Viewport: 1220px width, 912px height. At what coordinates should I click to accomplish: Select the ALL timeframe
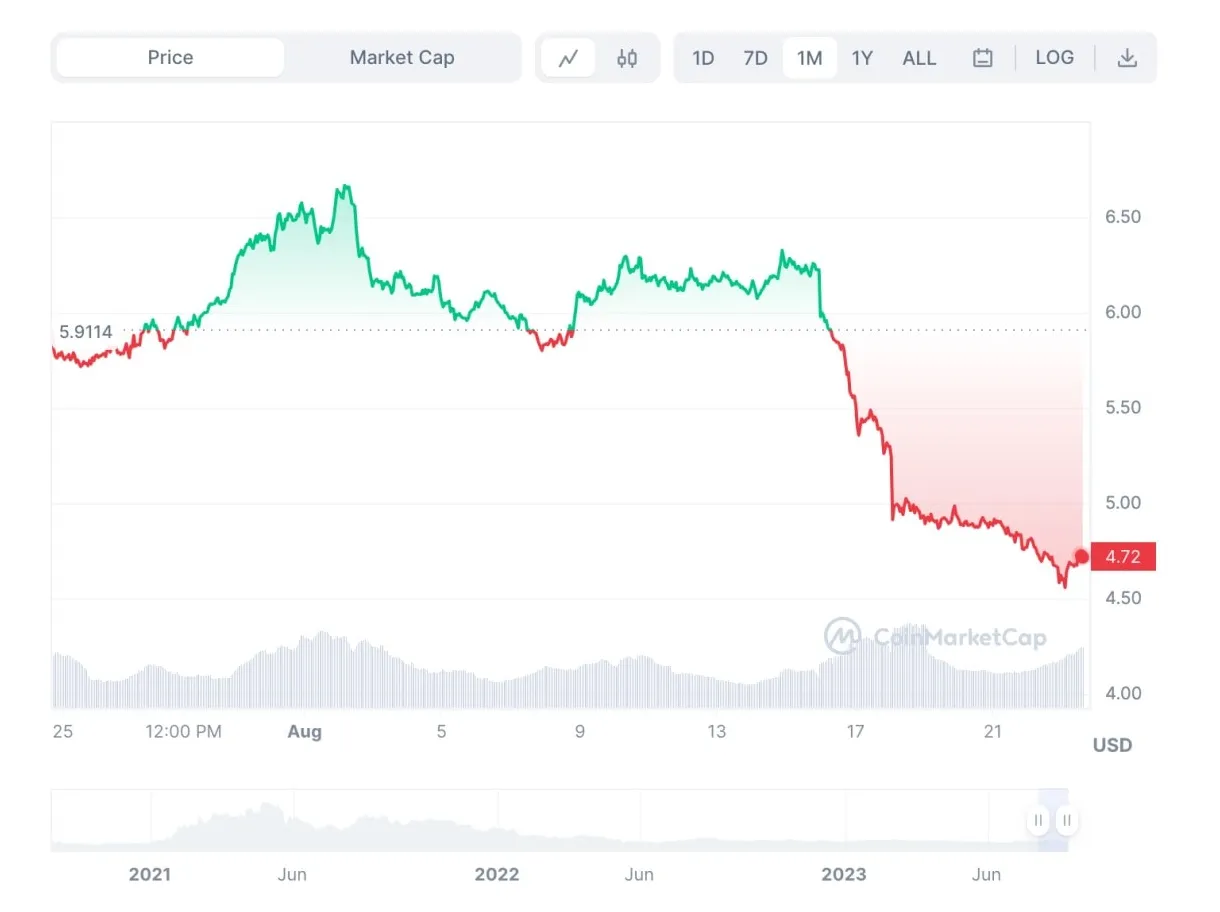pos(918,57)
